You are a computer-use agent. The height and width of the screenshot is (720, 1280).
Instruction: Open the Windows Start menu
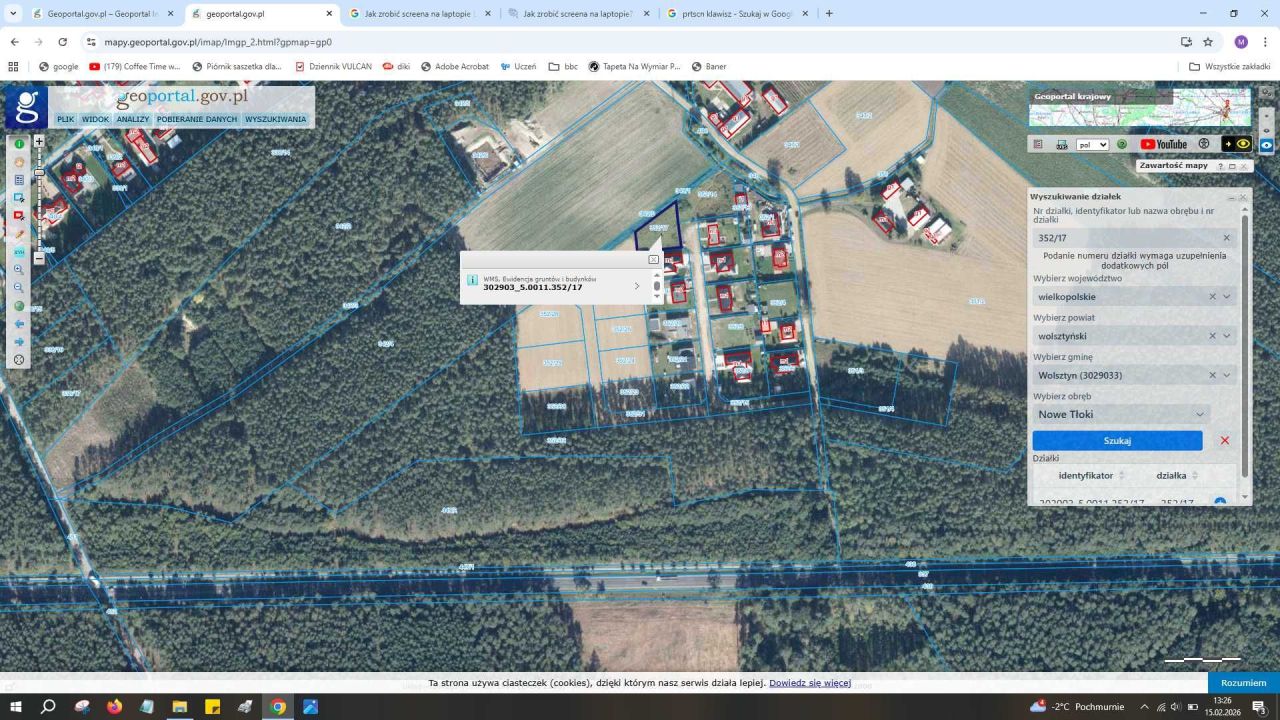pos(16,707)
